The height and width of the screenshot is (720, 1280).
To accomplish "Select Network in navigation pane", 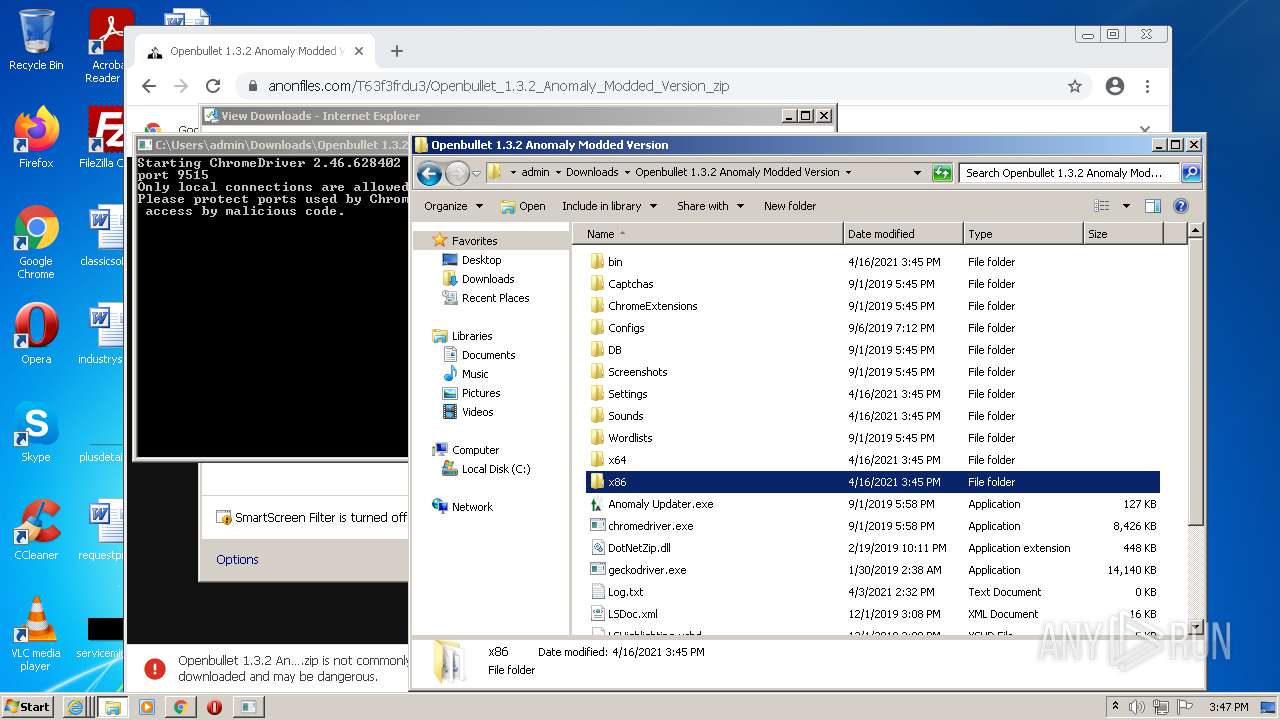I will point(472,507).
